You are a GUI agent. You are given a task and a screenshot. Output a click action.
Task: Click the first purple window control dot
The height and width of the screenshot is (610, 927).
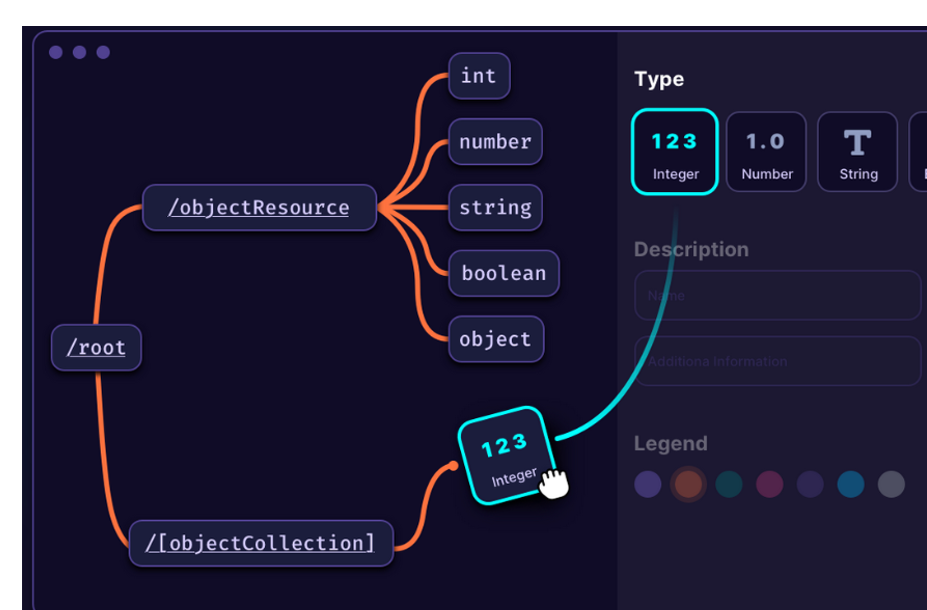(x=56, y=52)
